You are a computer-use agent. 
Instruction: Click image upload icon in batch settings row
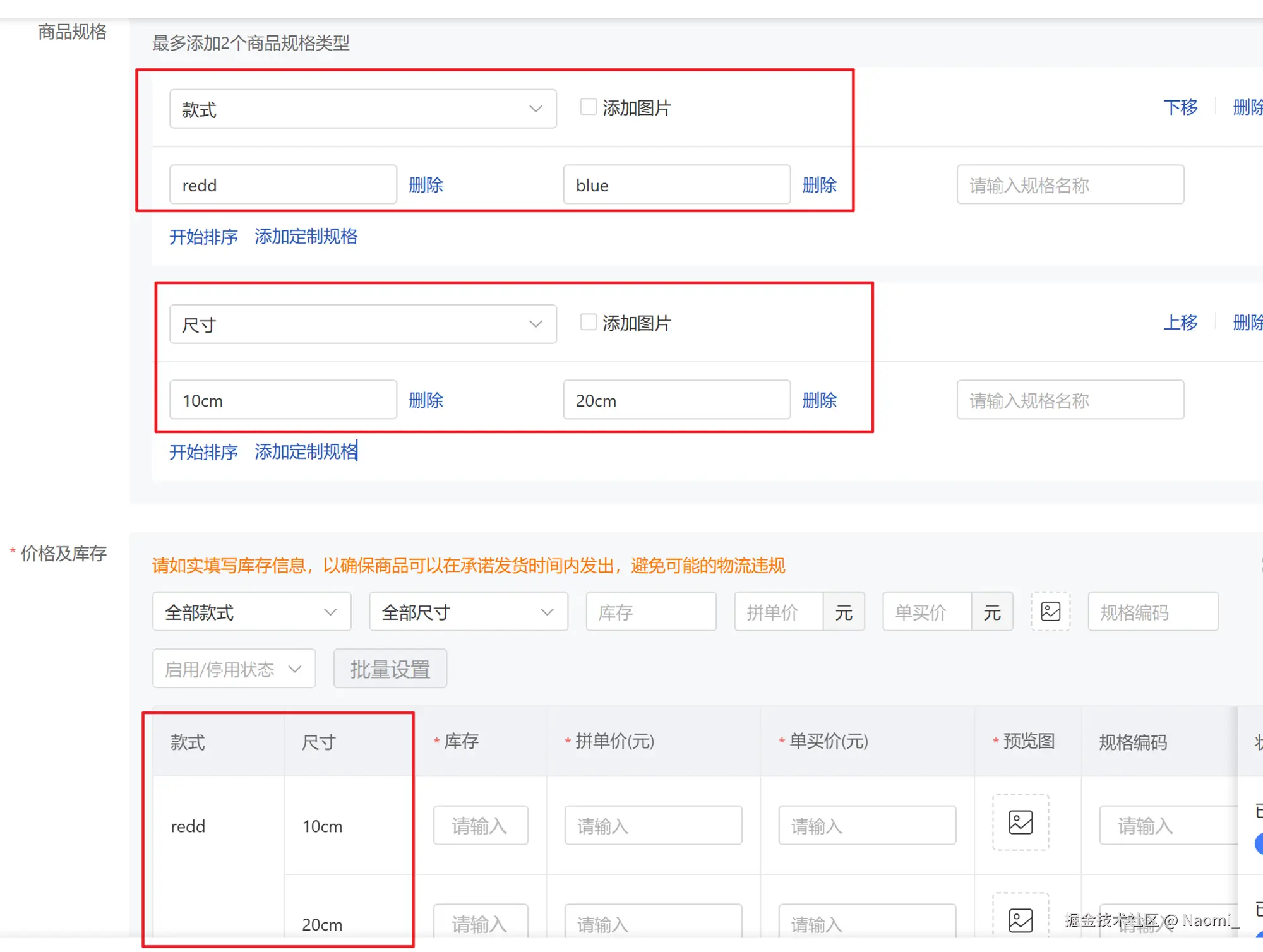pyautogui.click(x=1050, y=611)
